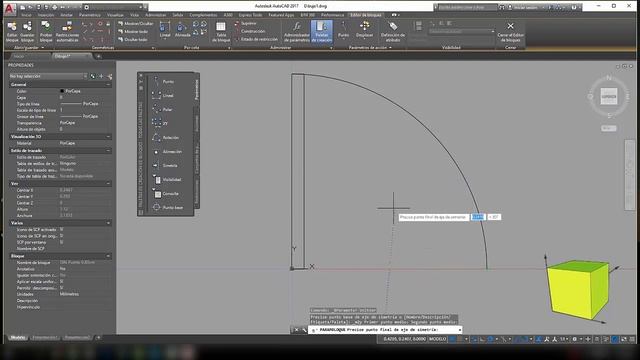Open the Express Tools ribbon tab
Viewport: 640px width, 360px height.
pyautogui.click(x=251, y=15)
